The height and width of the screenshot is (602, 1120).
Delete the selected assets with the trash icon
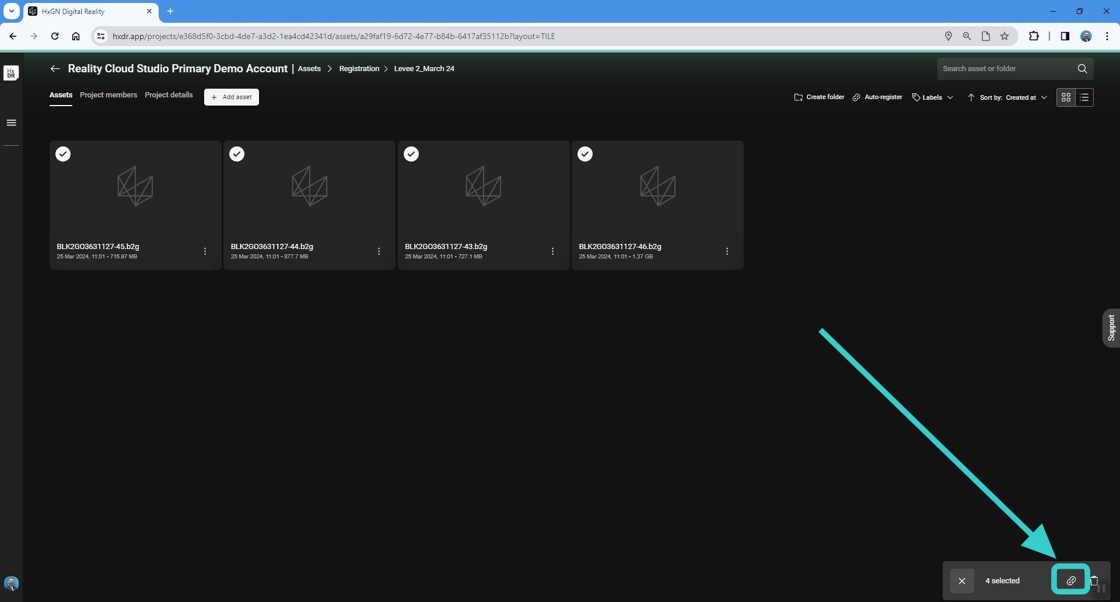tap(1094, 581)
